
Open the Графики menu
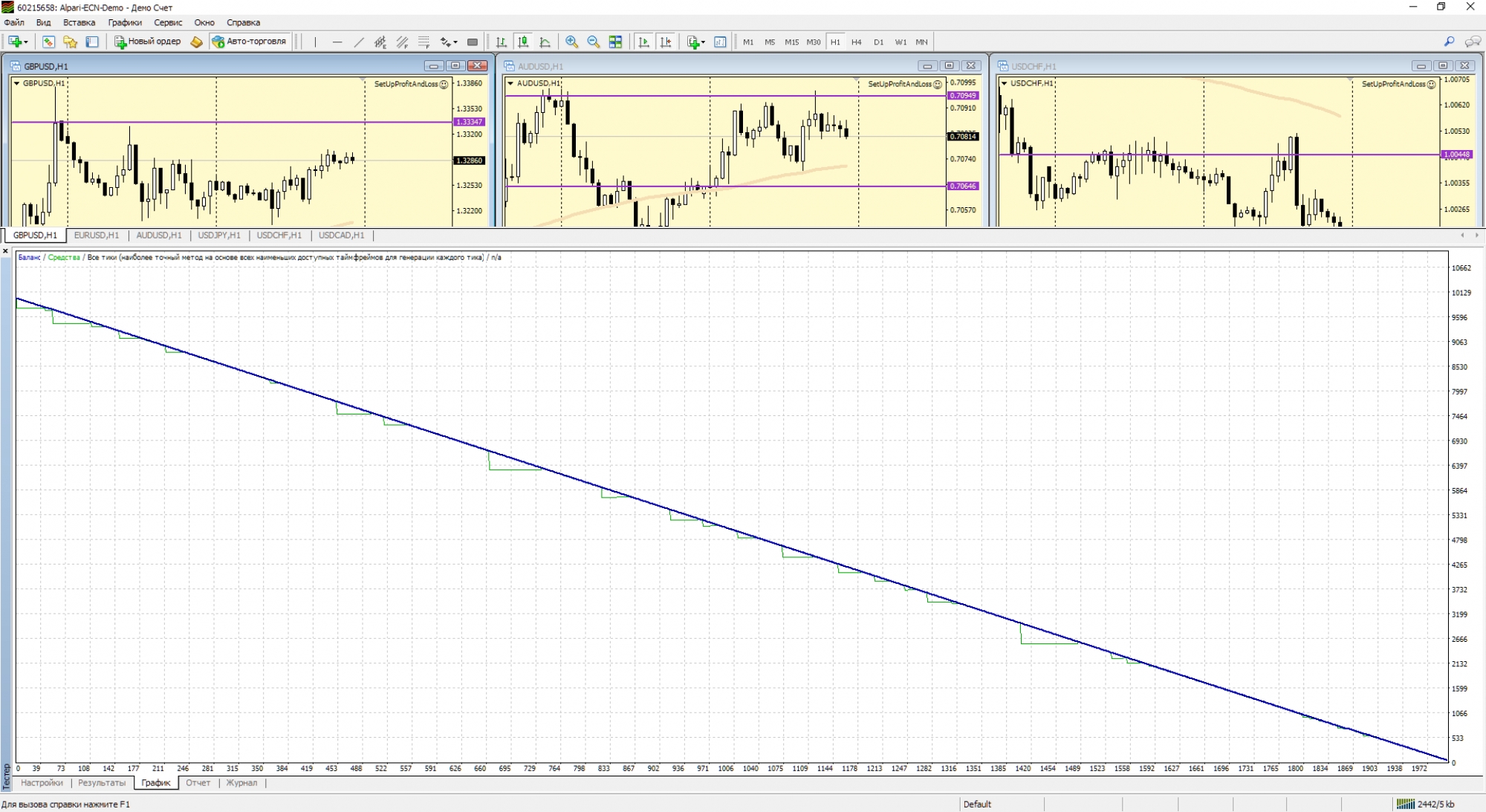click(x=124, y=22)
